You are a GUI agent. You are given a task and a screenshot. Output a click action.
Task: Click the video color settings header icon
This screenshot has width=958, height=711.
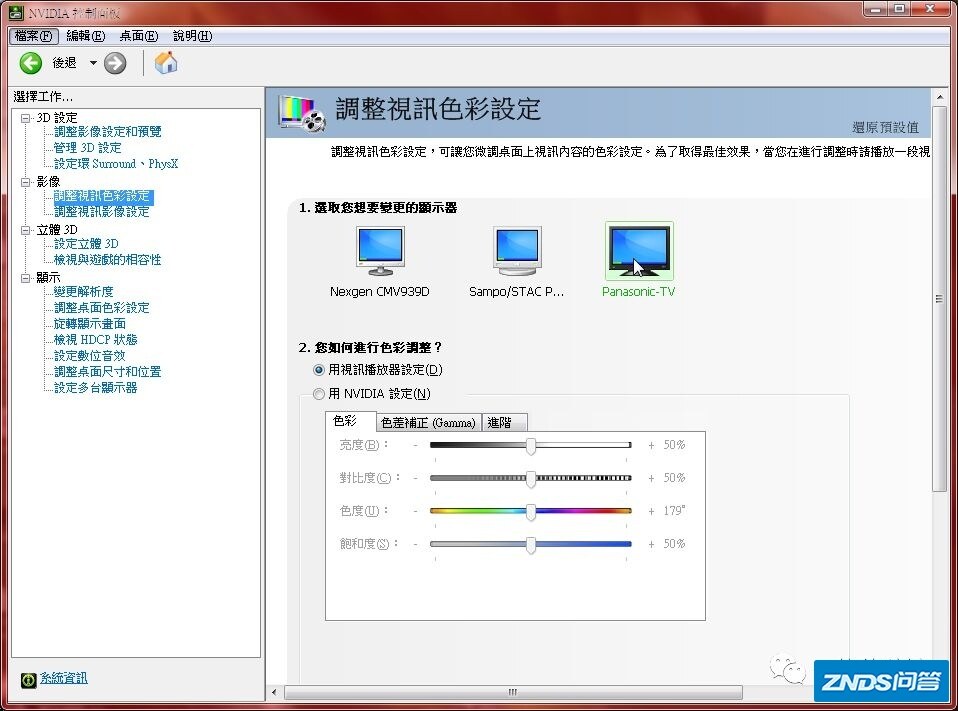[302, 113]
